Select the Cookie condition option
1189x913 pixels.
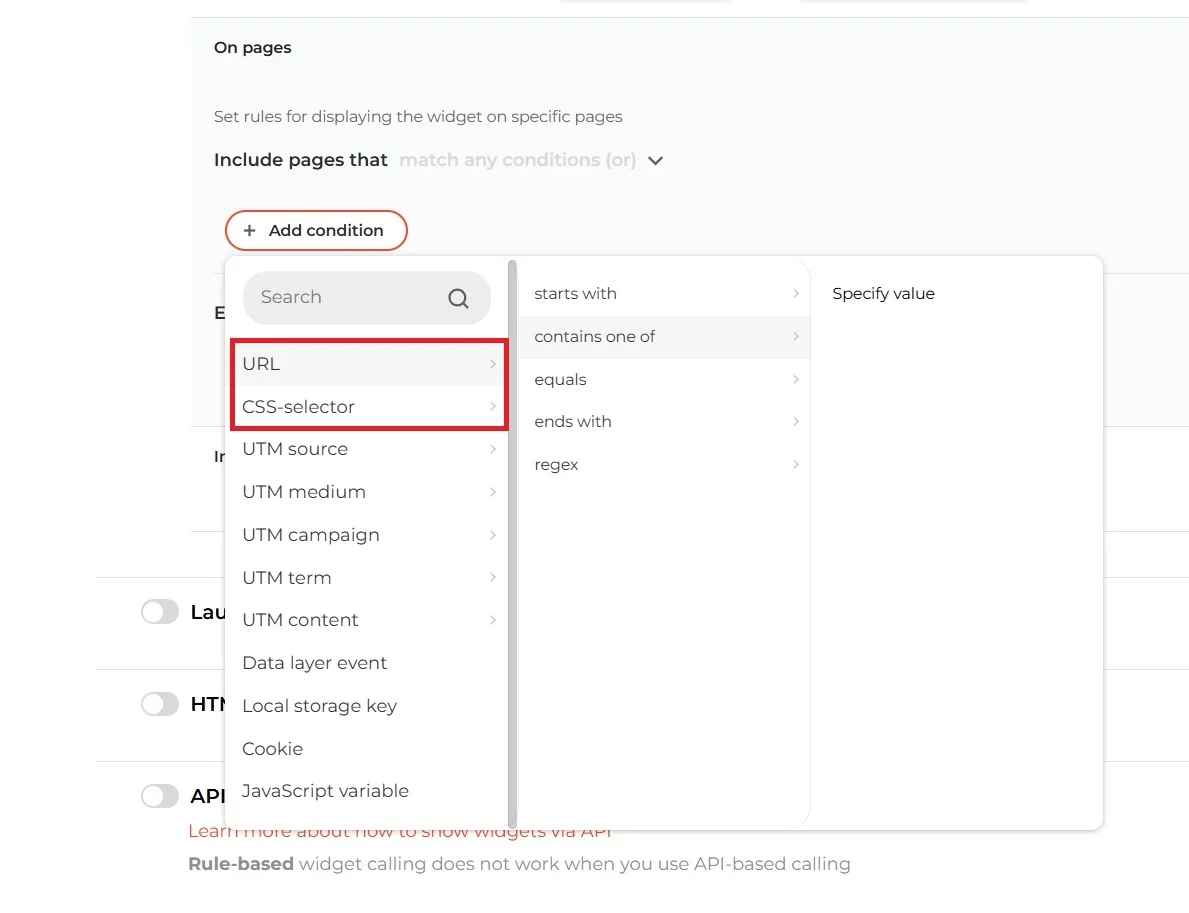point(272,748)
